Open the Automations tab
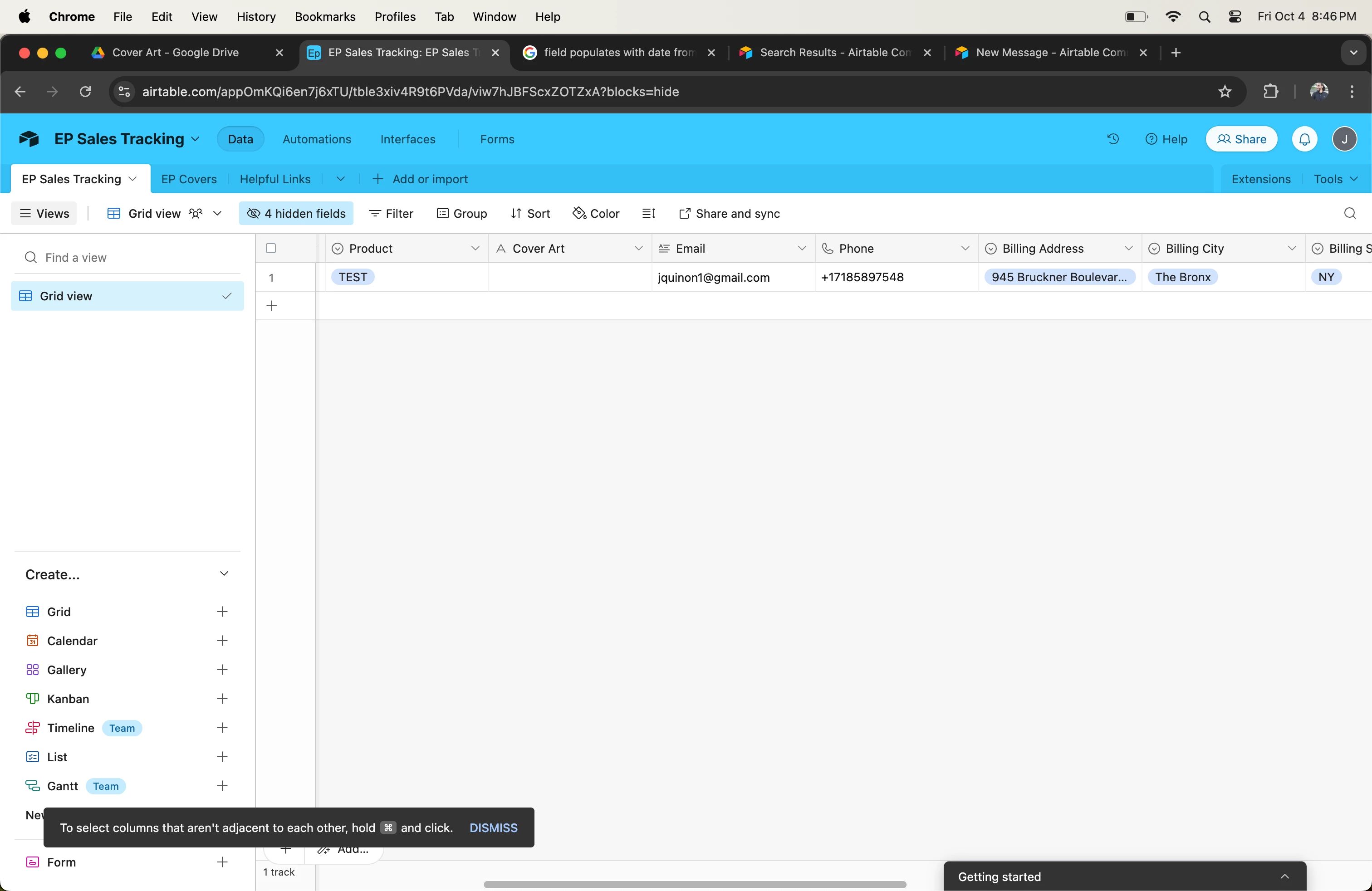This screenshot has width=1372, height=891. click(317, 139)
